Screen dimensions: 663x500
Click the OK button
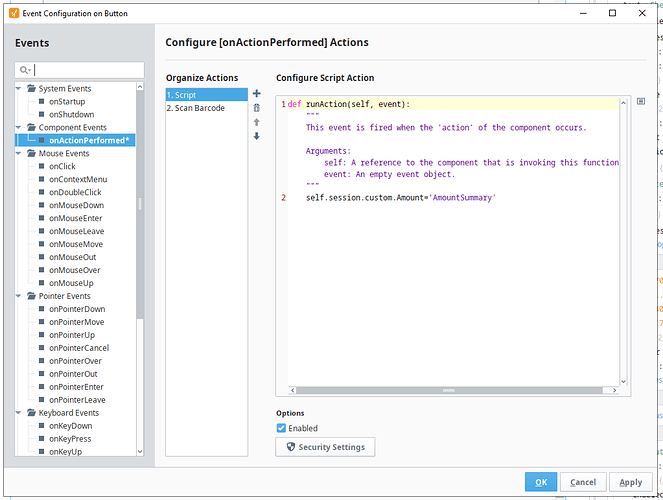tap(541, 482)
